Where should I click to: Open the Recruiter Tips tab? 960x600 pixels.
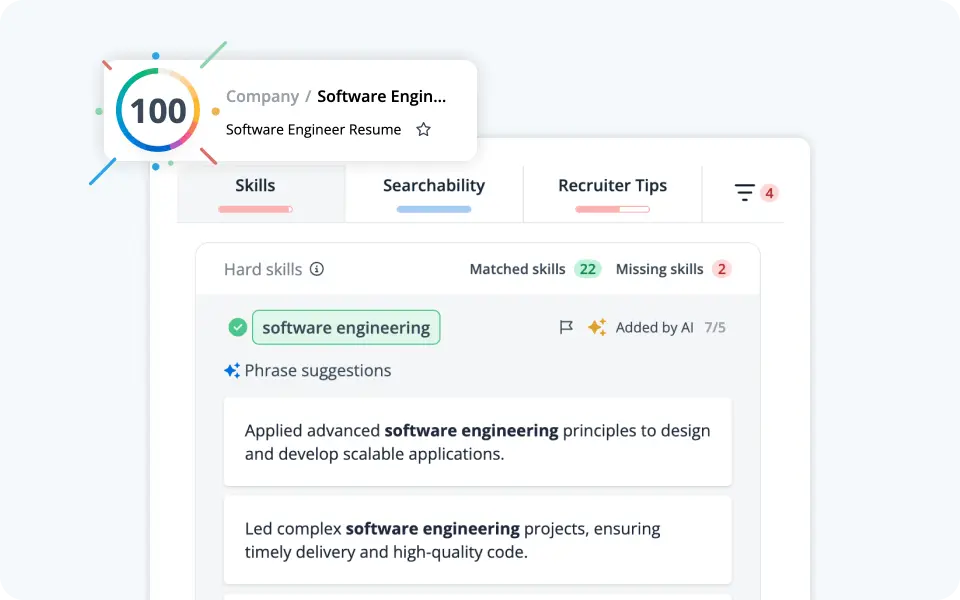(612, 186)
